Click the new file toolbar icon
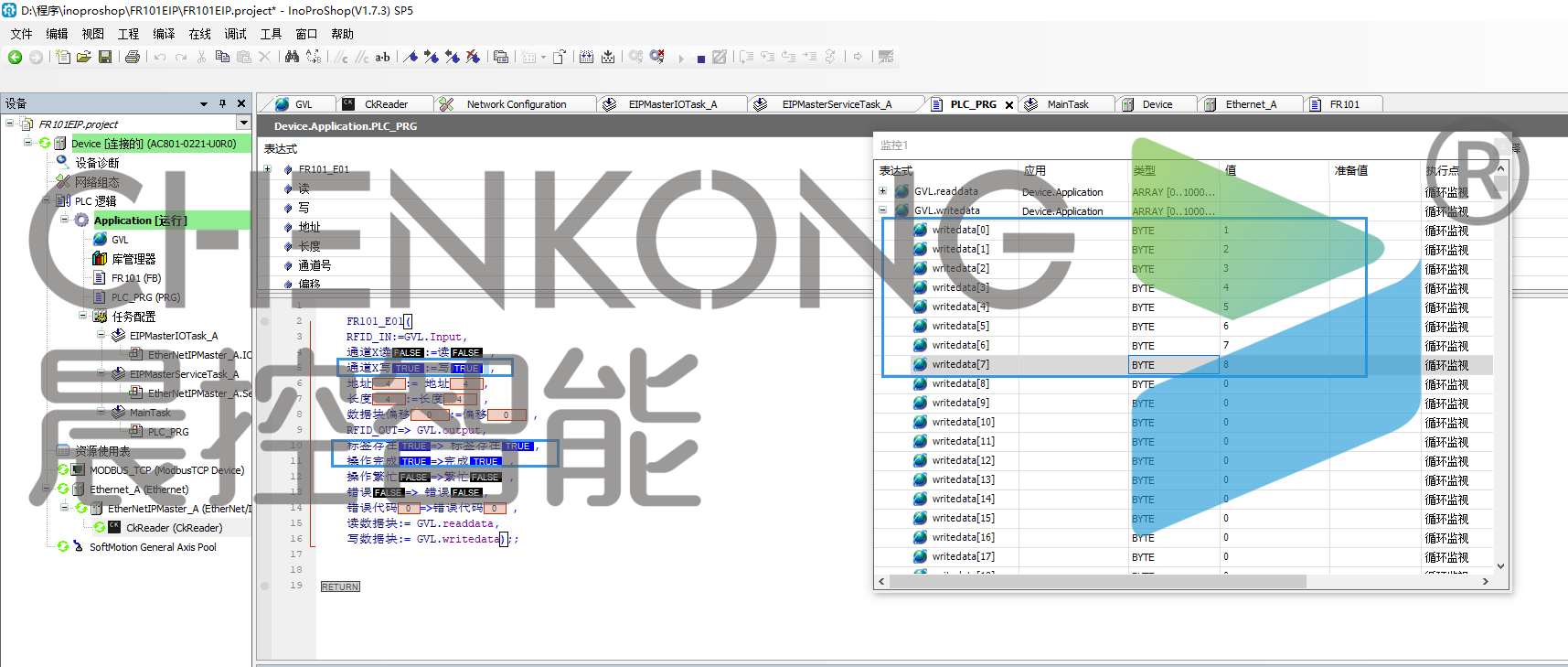Screen dimensions: 1568x667 (63, 57)
